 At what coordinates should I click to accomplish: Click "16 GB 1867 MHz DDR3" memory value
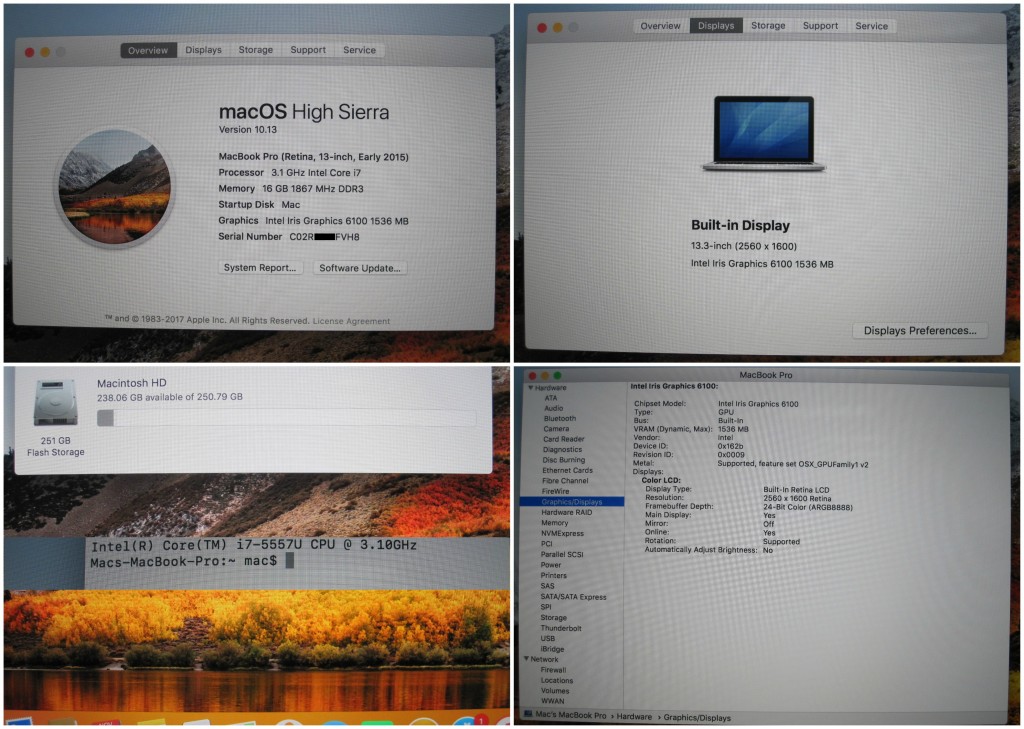pyautogui.click(x=313, y=189)
